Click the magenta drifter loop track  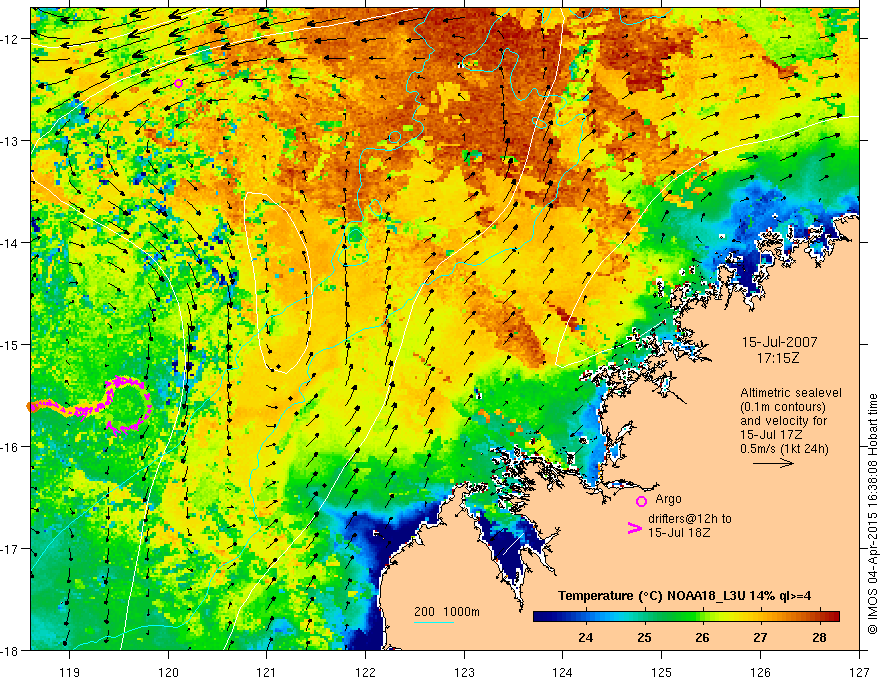tap(128, 405)
